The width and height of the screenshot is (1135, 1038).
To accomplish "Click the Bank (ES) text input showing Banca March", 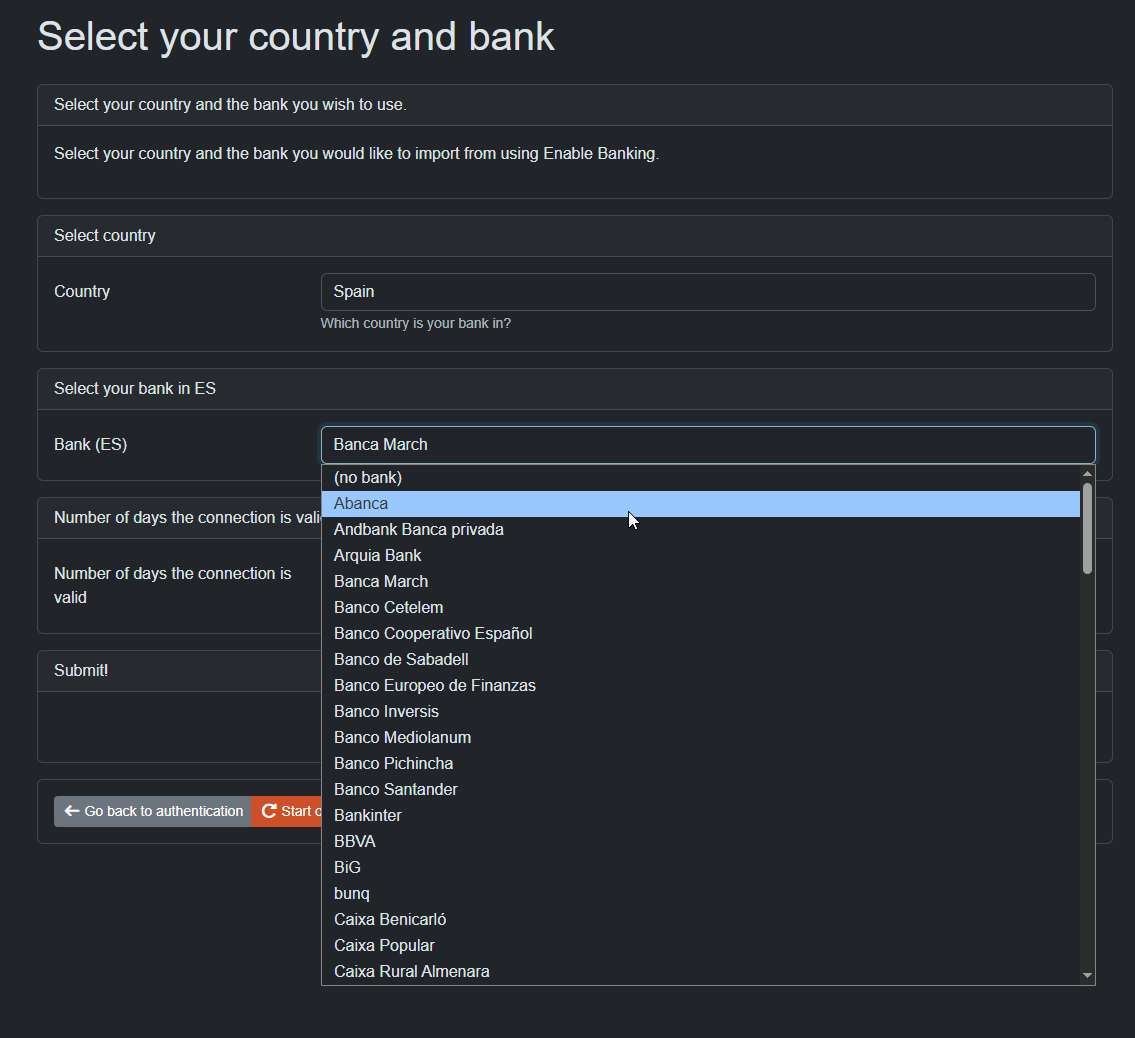I will (x=708, y=444).
